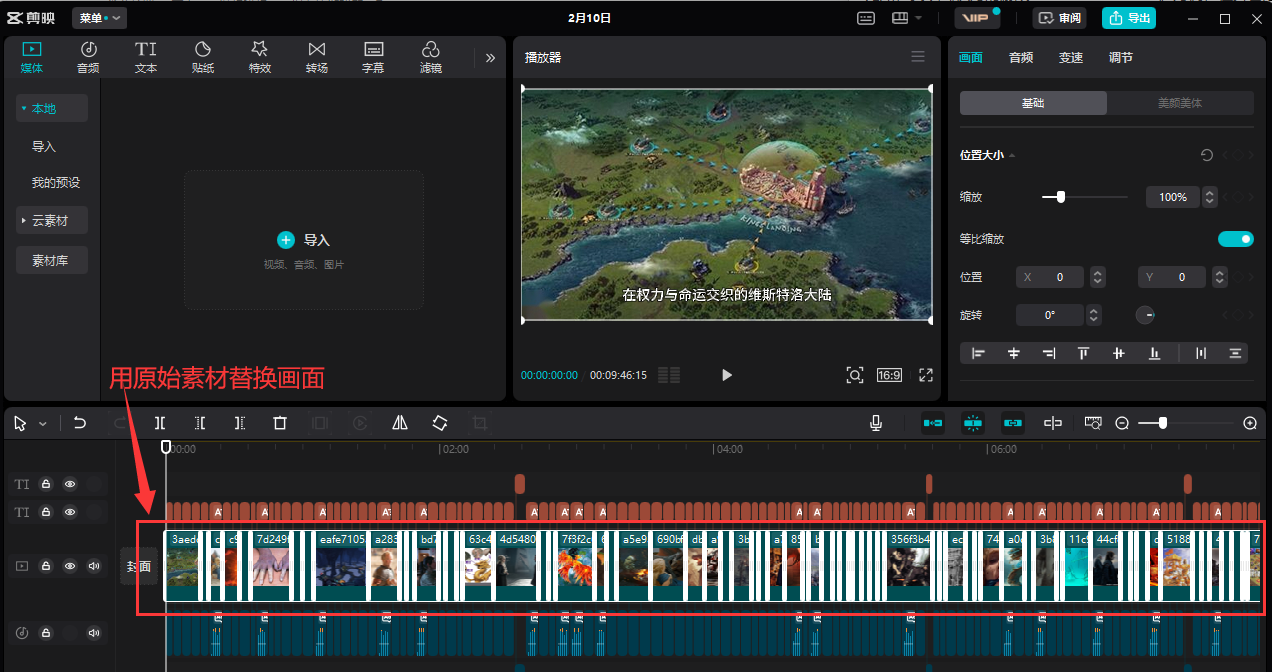Click the Y position input field
The width and height of the screenshot is (1272, 672).
pos(1173,277)
